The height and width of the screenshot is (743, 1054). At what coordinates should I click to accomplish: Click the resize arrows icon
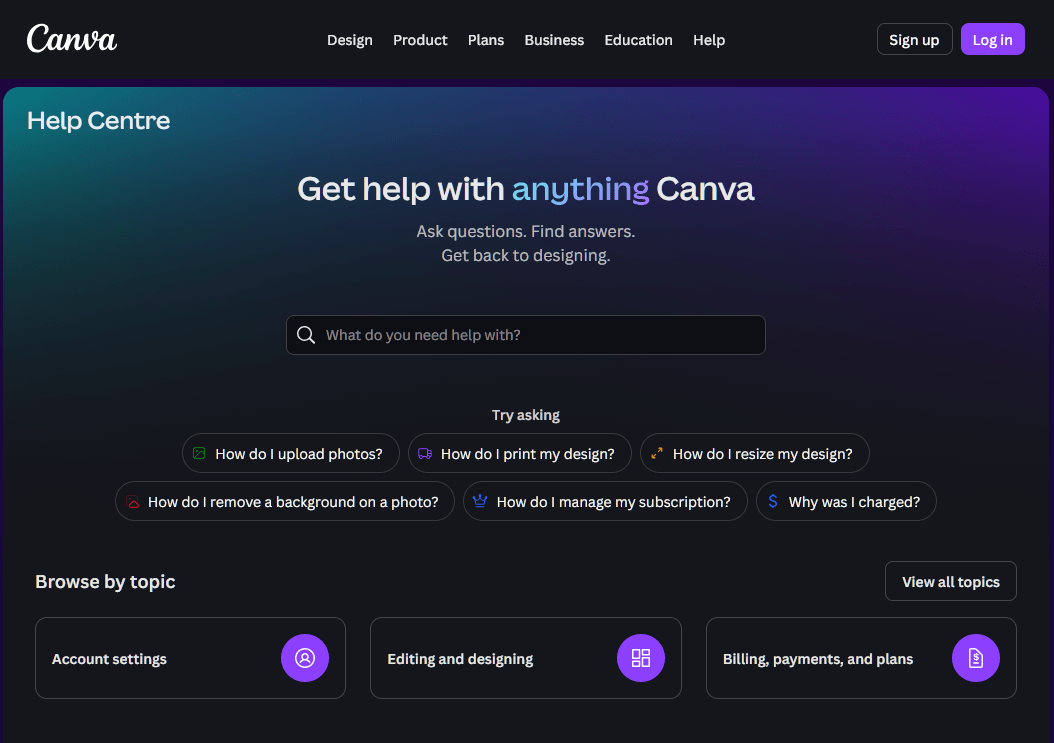657,453
